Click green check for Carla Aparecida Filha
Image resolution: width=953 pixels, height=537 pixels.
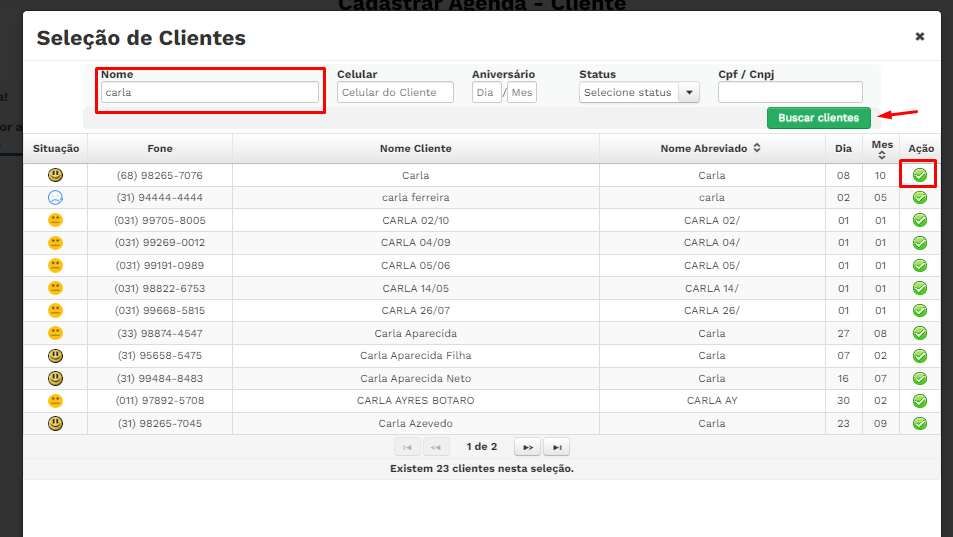tap(919, 355)
